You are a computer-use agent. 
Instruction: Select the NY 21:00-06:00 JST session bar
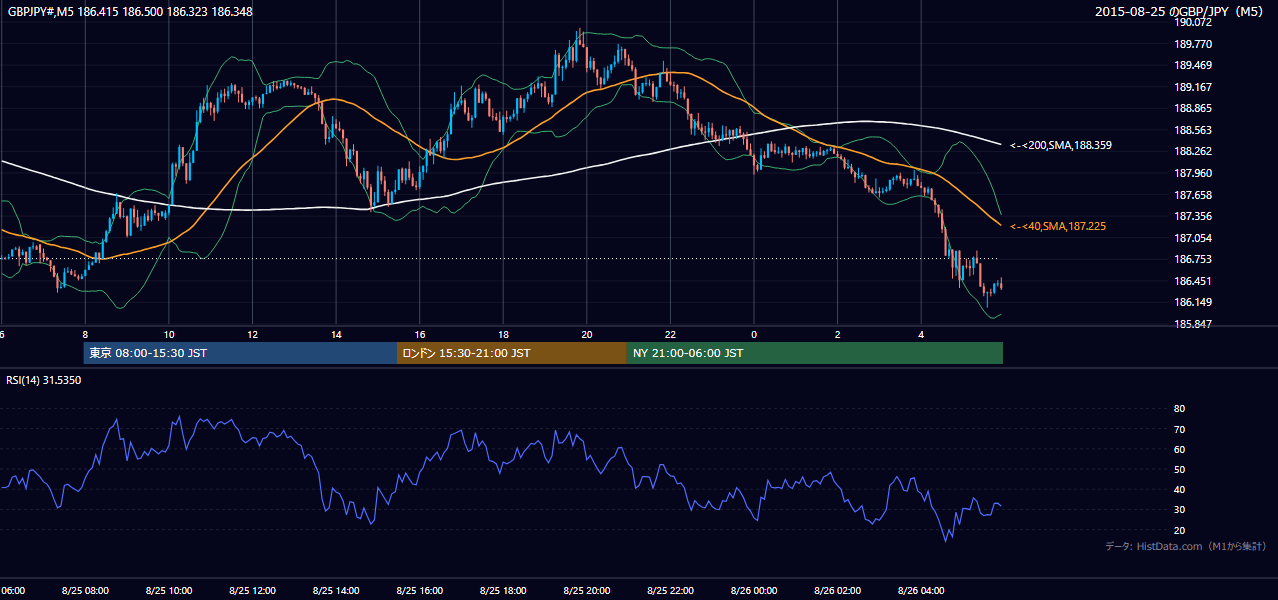point(815,353)
